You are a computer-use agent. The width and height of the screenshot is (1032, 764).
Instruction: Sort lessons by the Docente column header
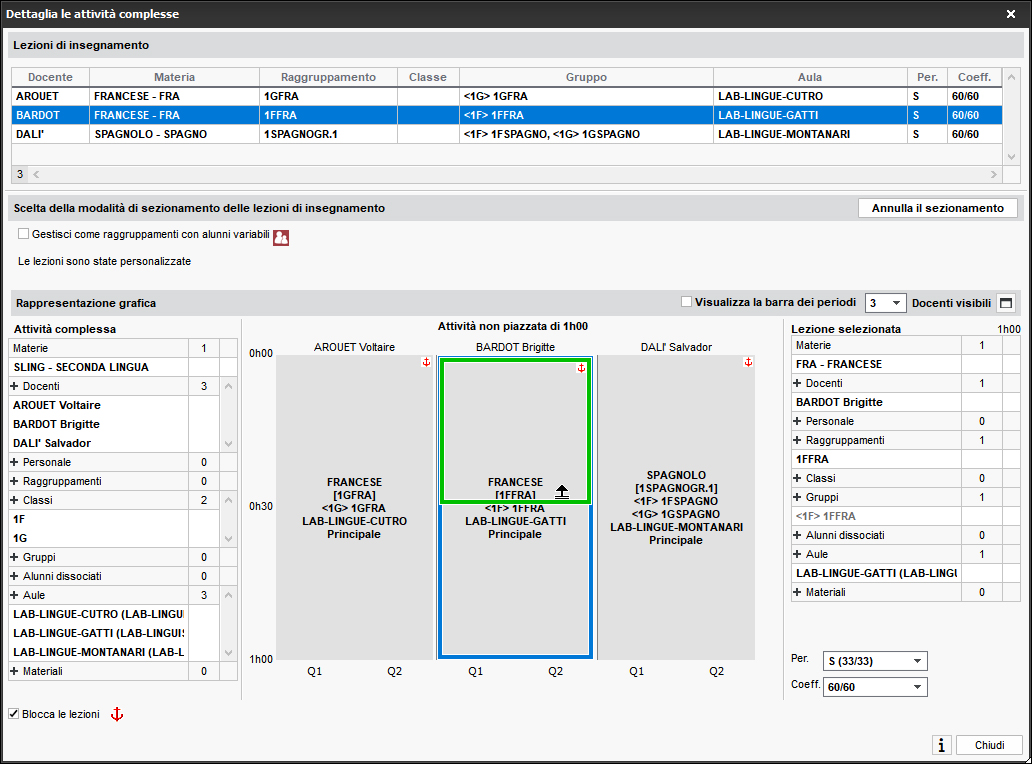[x=50, y=77]
